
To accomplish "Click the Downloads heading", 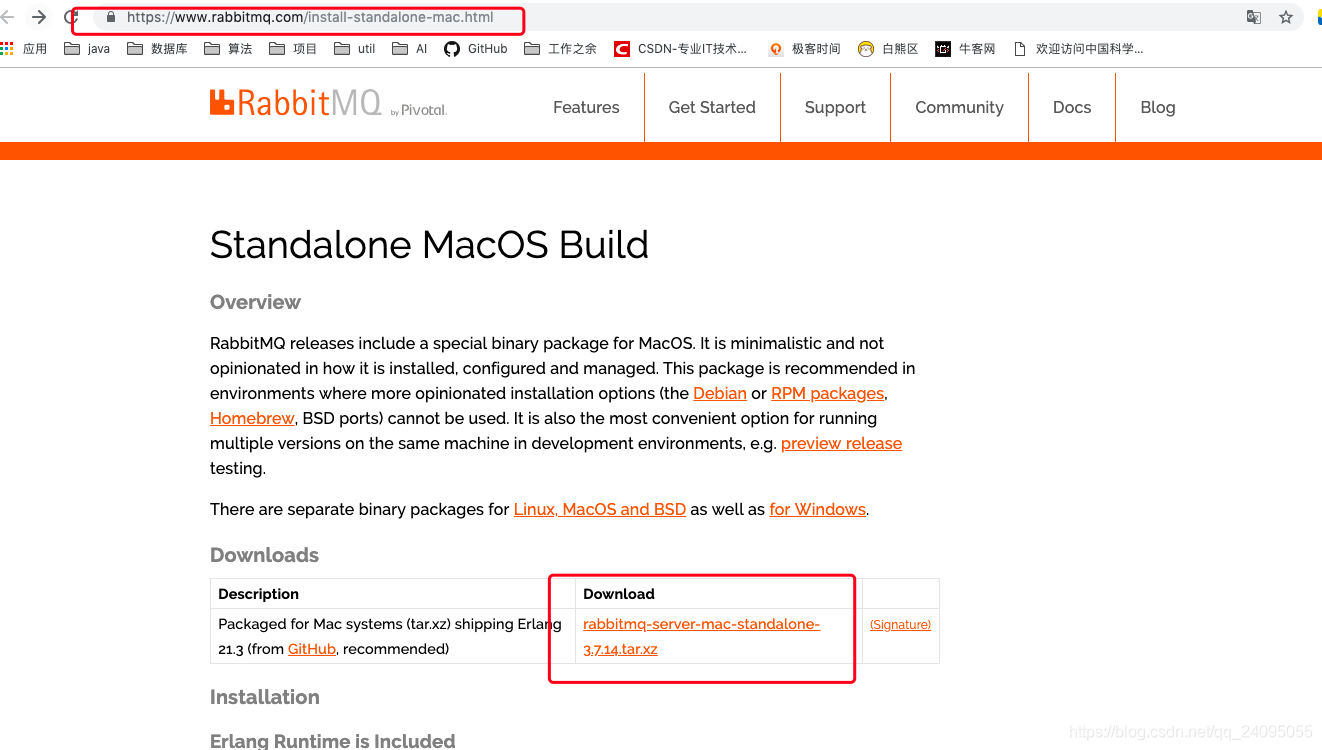I will tap(264, 555).
